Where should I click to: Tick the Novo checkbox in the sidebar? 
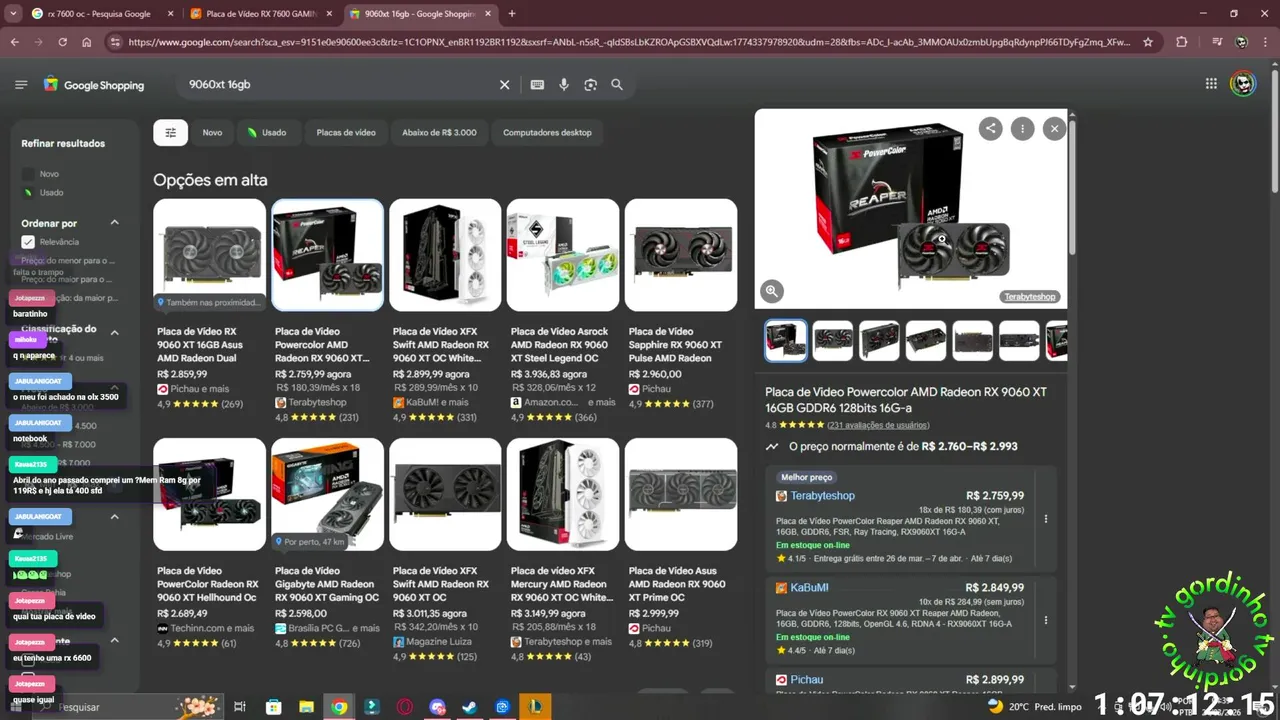tap(28, 174)
